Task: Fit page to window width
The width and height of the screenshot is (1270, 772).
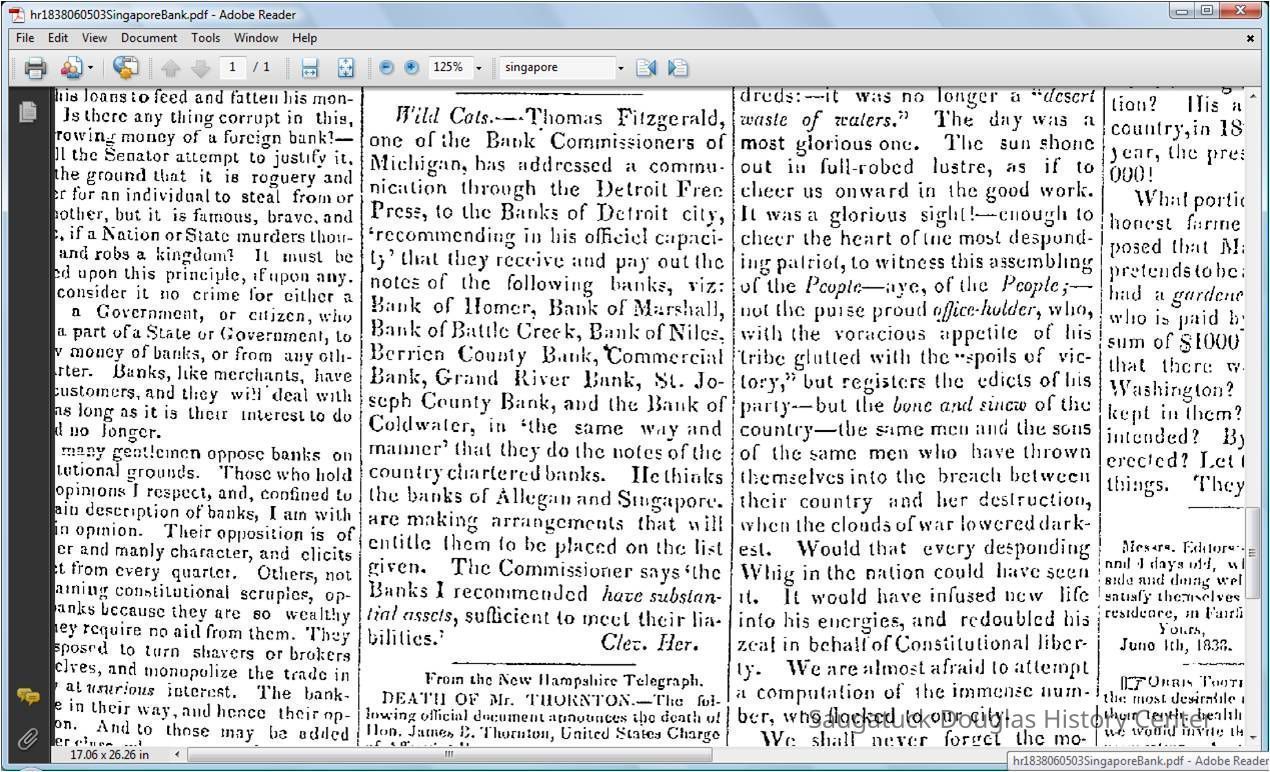Action: click(310, 68)
